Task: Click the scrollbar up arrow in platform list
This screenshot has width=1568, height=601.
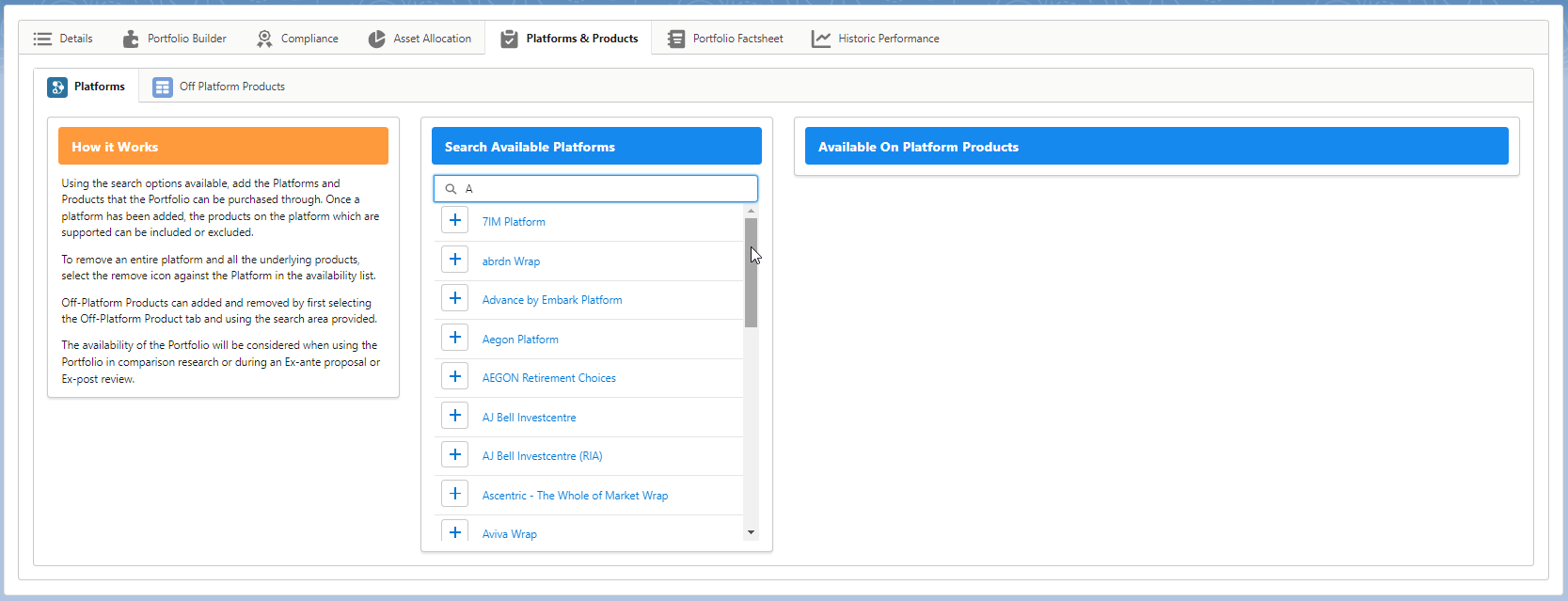Action: click(751, 211)
